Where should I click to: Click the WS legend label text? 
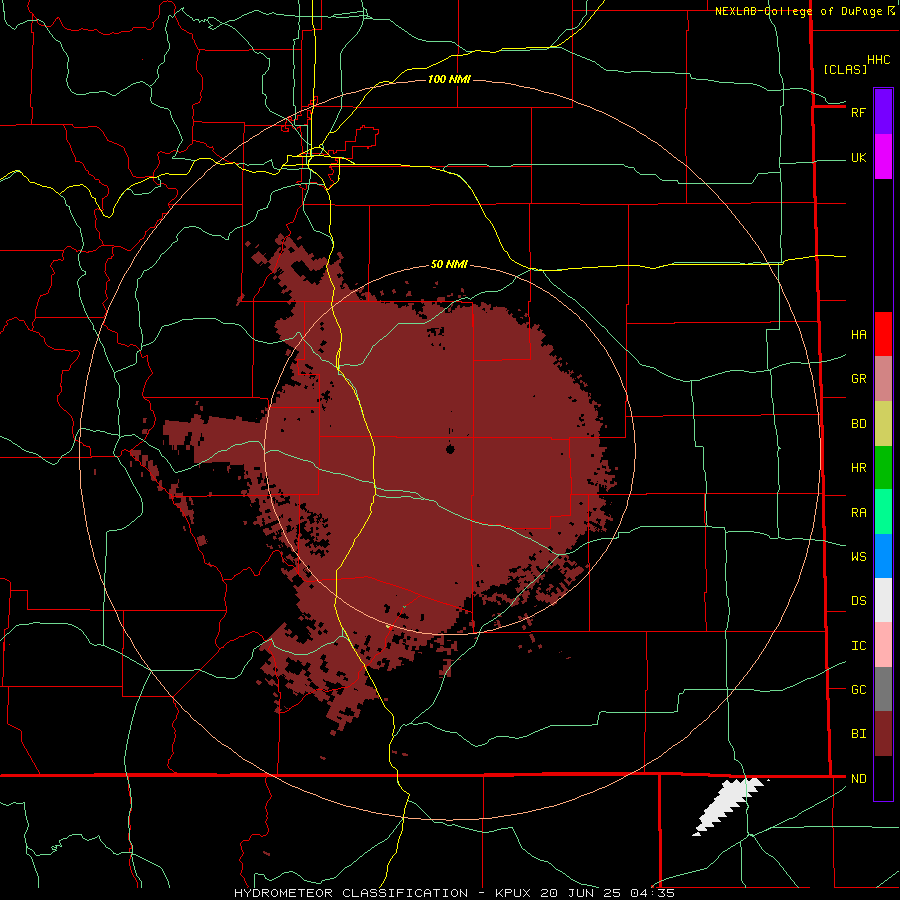pos(858,557)
